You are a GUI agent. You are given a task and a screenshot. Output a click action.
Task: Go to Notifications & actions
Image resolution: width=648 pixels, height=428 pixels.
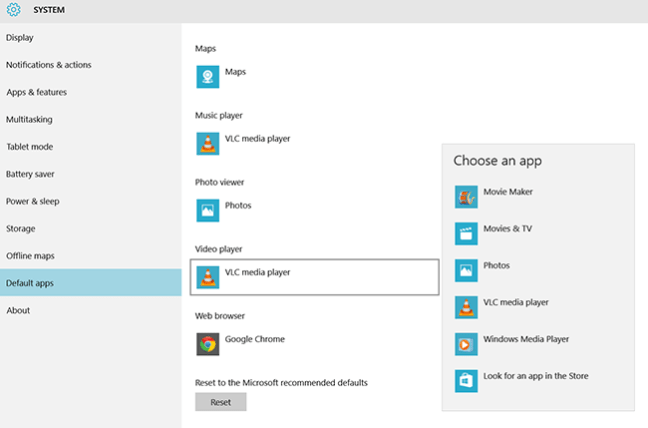(x=48, y=65)
